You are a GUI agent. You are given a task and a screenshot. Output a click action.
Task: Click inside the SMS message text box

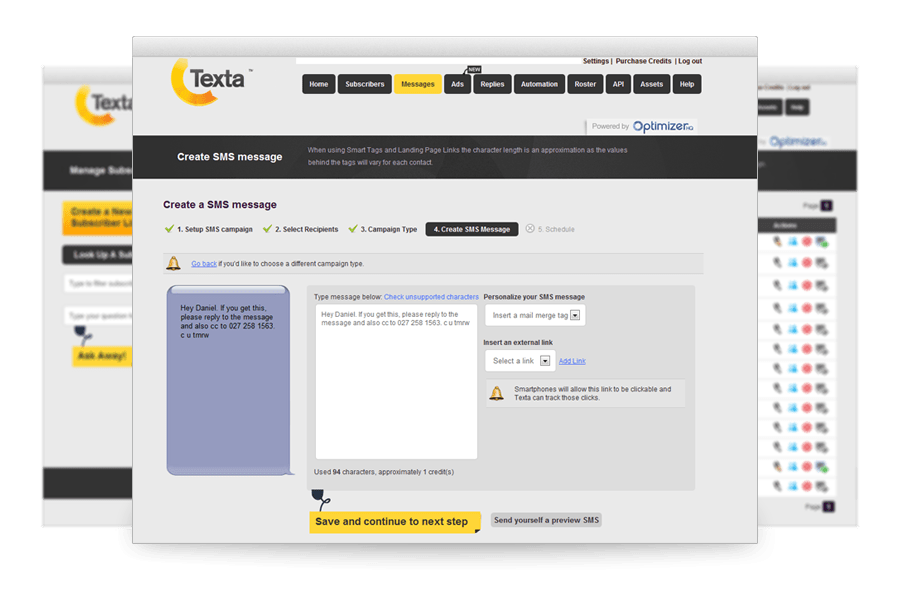[396, 381]
